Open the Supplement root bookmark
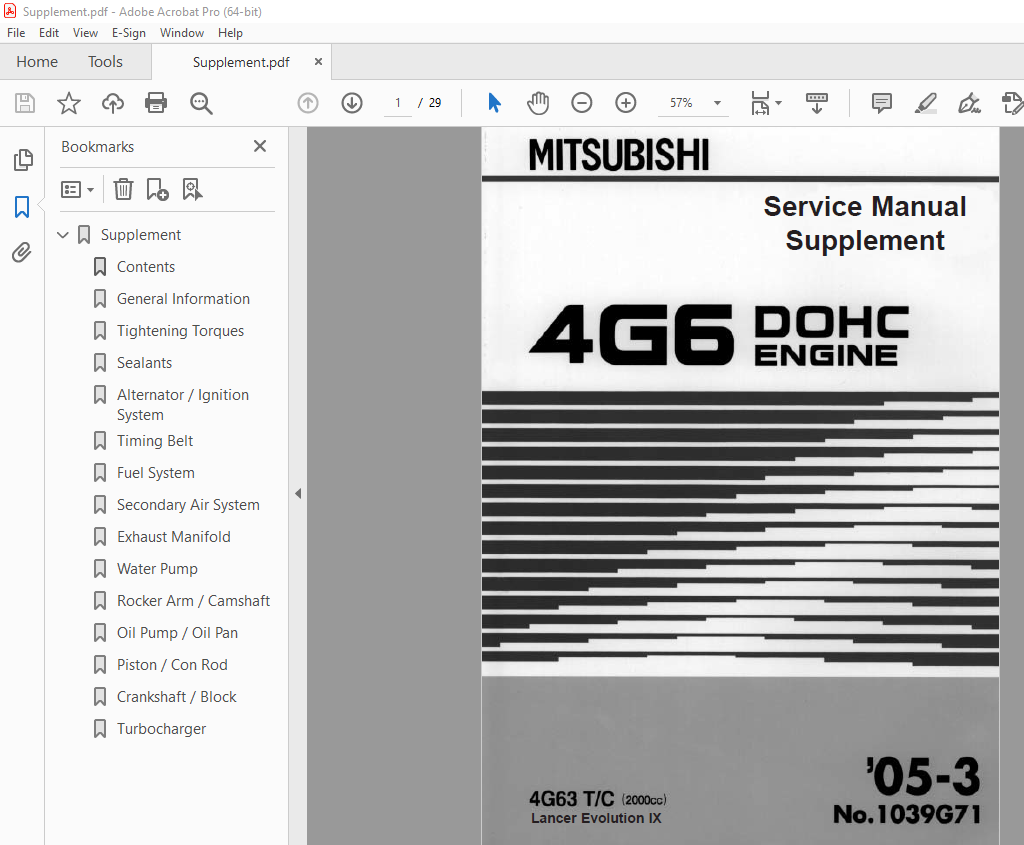The height and width of the screenshot is (845, 1024). pos(140,235)
